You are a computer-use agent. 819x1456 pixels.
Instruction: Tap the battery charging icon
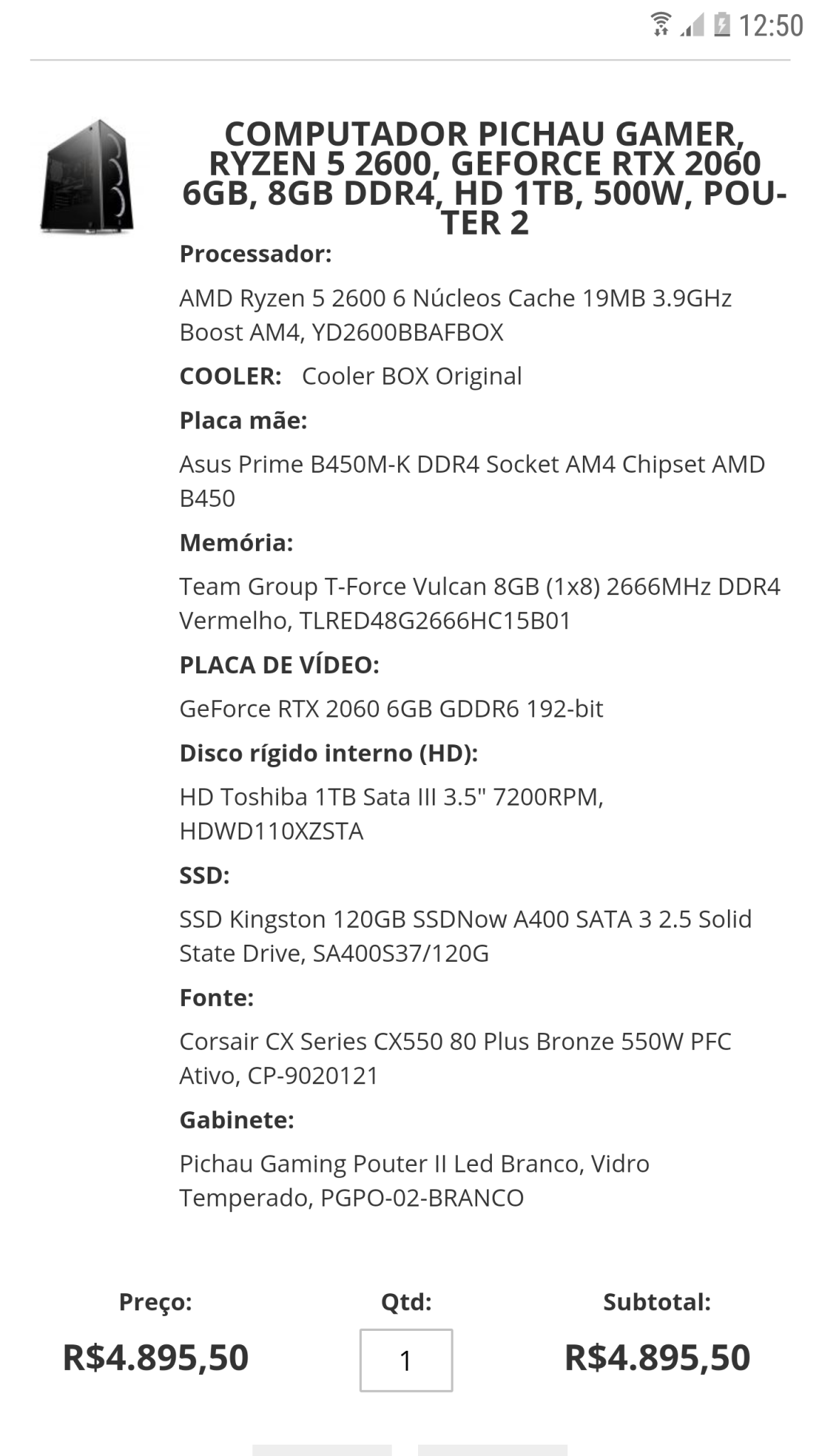point(722,25)
